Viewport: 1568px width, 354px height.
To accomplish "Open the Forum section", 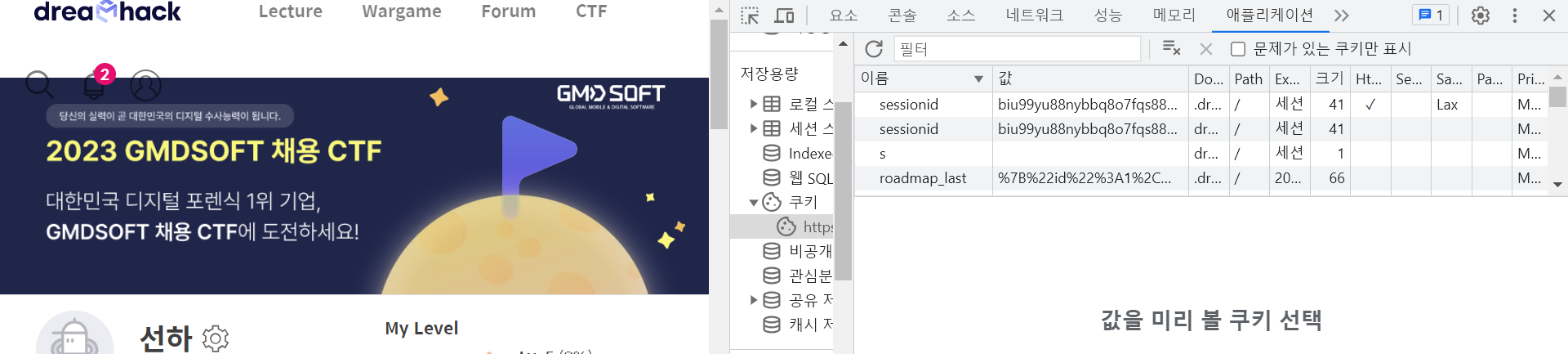I will 509,11.
